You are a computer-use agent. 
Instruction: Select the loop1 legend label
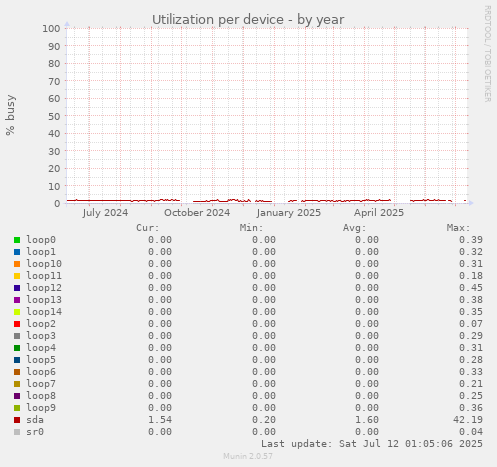click(x=41, y=252)
